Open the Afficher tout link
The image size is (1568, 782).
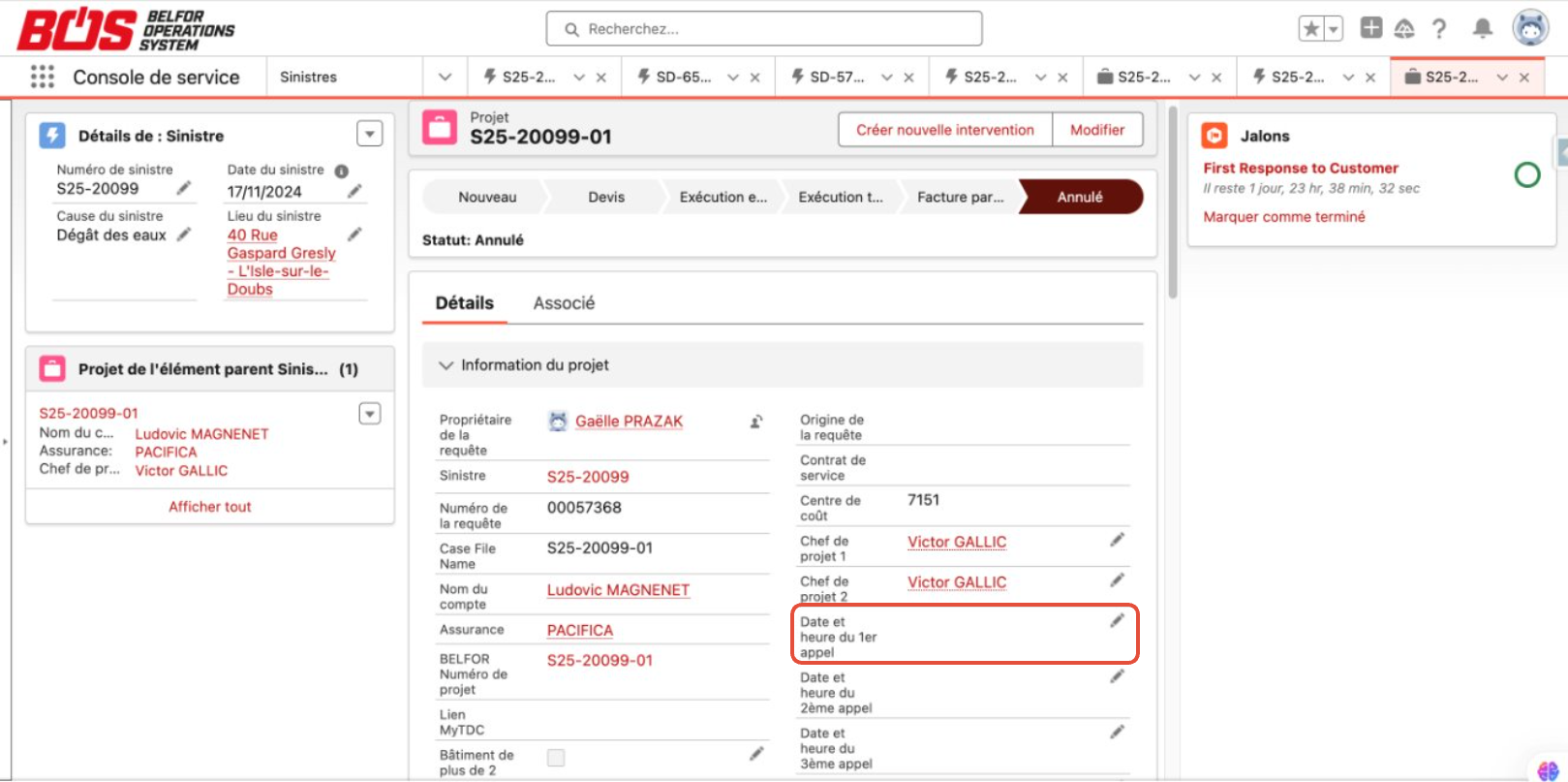[210, 507]
